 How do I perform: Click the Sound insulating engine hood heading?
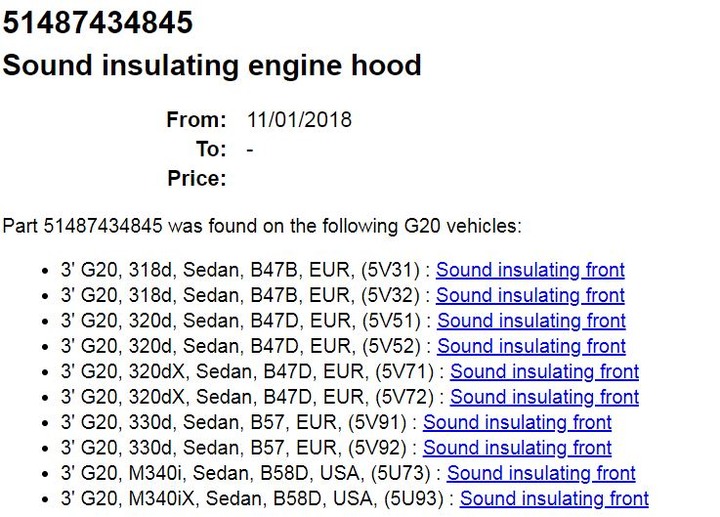tap(212, 65)
